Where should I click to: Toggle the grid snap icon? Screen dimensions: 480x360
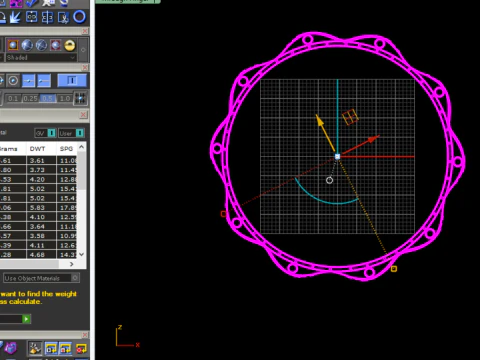click(80, 98)
